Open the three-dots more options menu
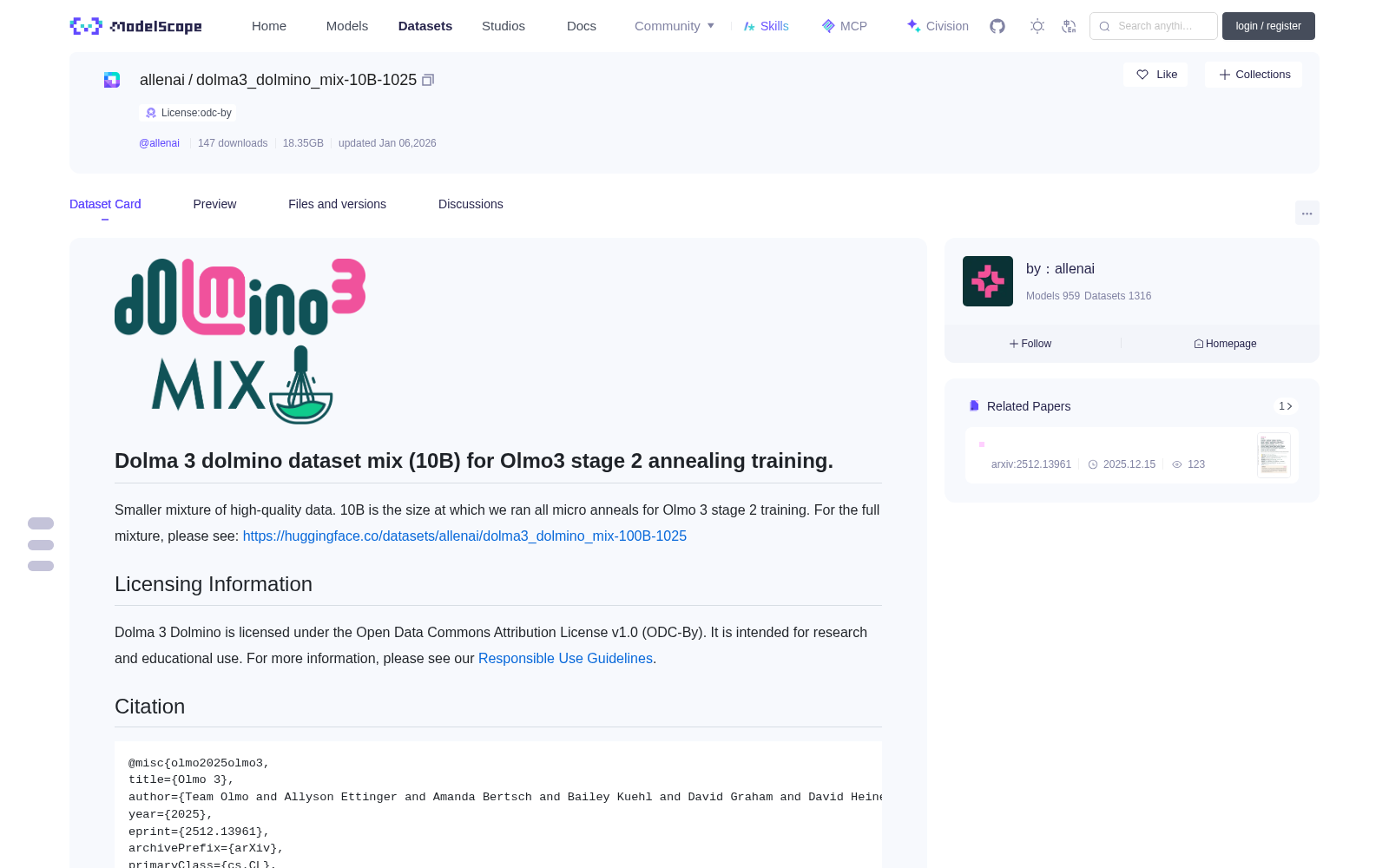Screen dimensions: 1389x868 click(1307, 213)
